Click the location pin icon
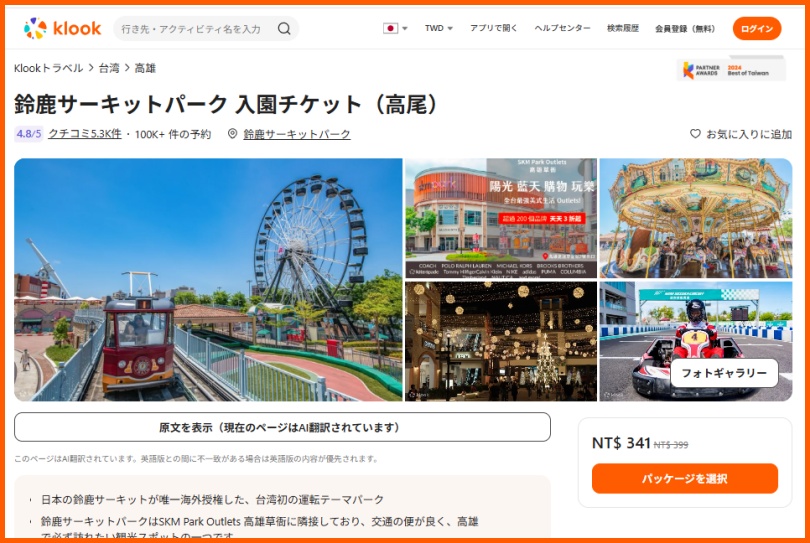The height and width of the screenshot is (543, 810). click(232, 134)
